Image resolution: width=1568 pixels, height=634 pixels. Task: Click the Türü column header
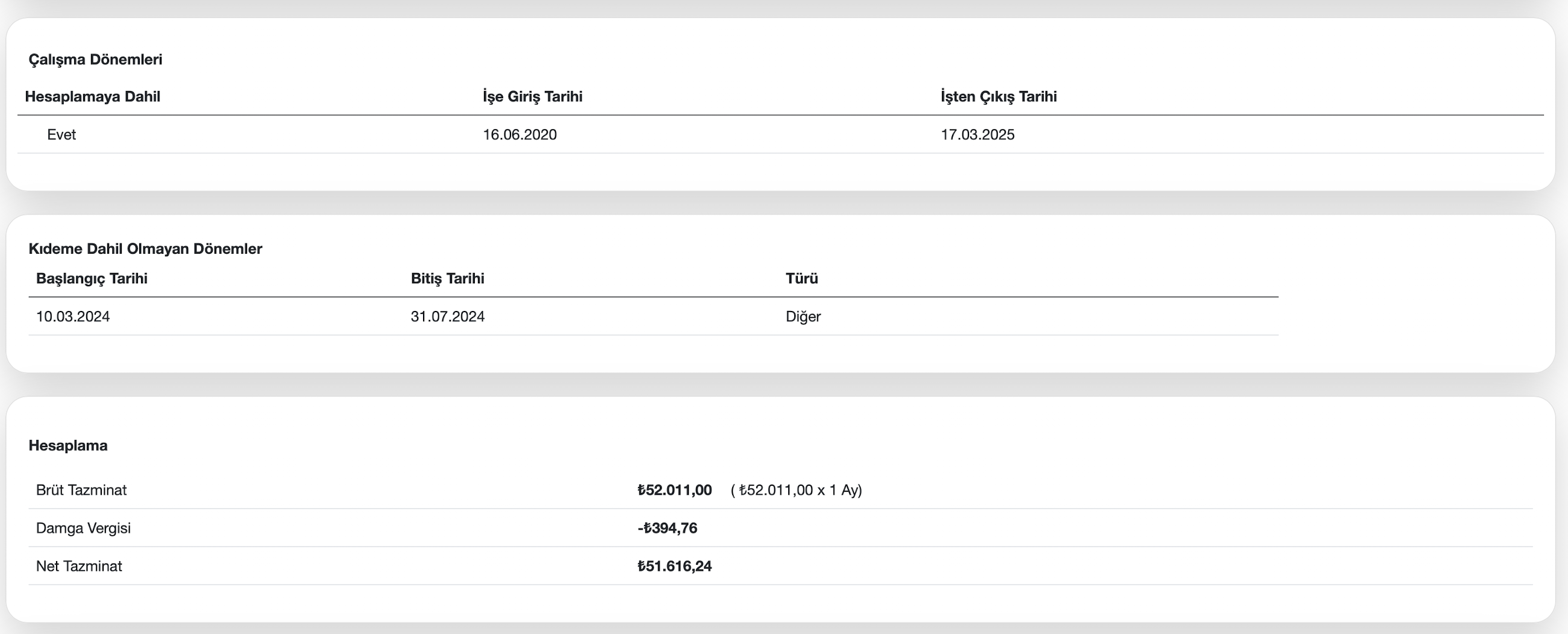pos(801,278)
